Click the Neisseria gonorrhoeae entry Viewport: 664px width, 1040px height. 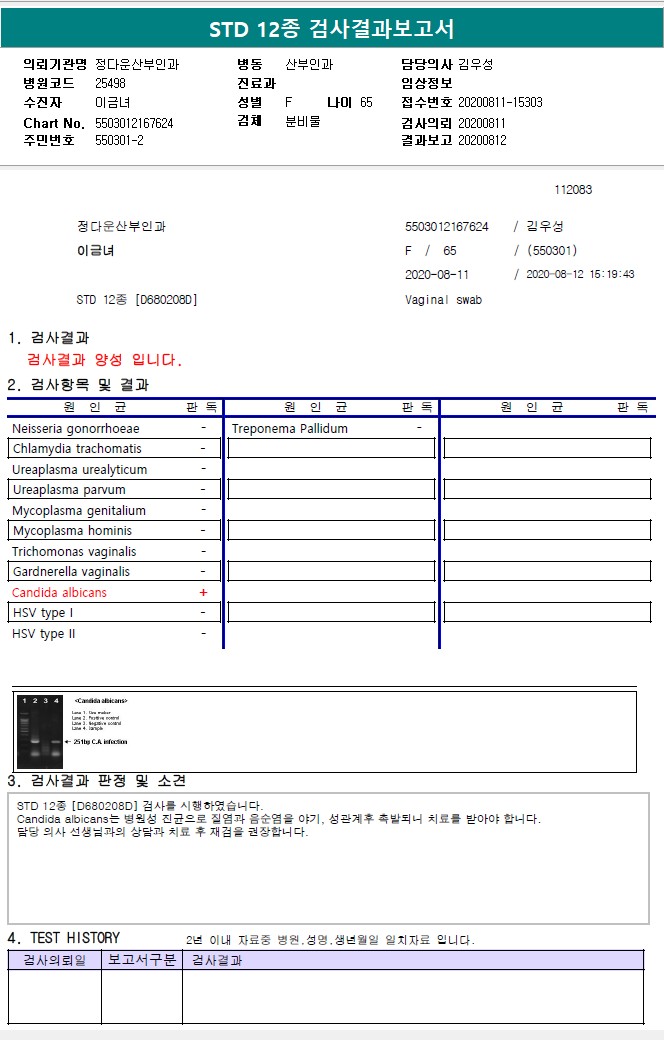pyautogui.click(x=76, y=428)
